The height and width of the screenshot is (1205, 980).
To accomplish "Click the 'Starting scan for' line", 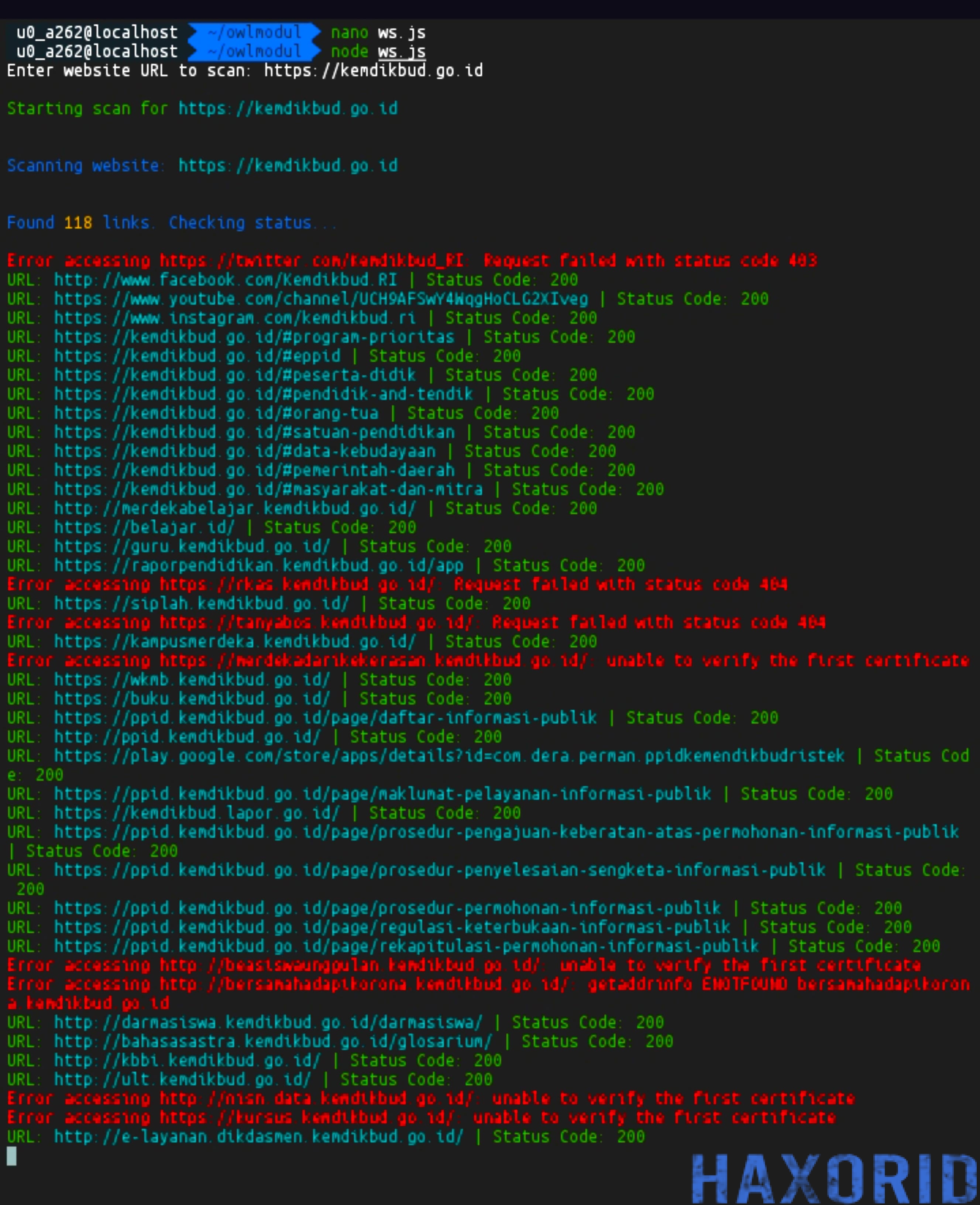I will 202,109.
